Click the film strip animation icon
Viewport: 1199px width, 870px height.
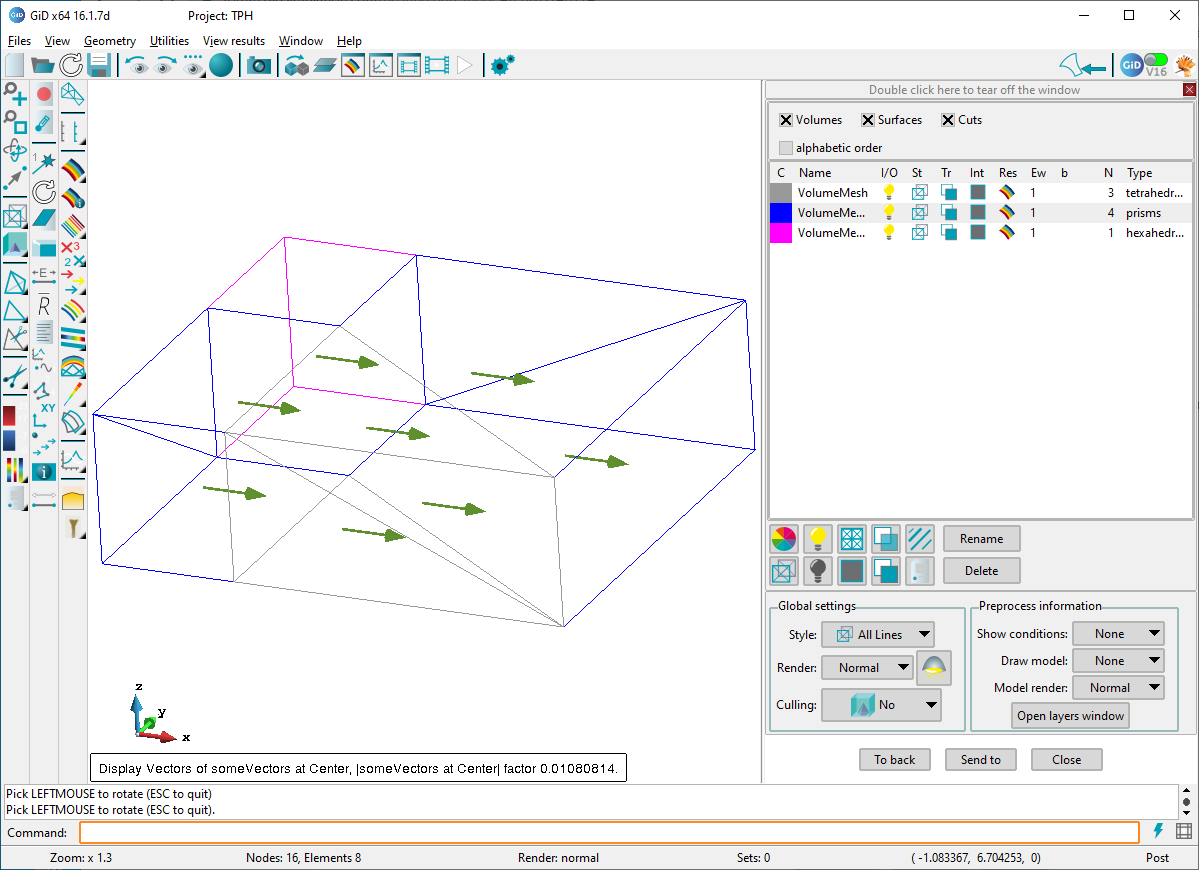(x=437, y=66)
